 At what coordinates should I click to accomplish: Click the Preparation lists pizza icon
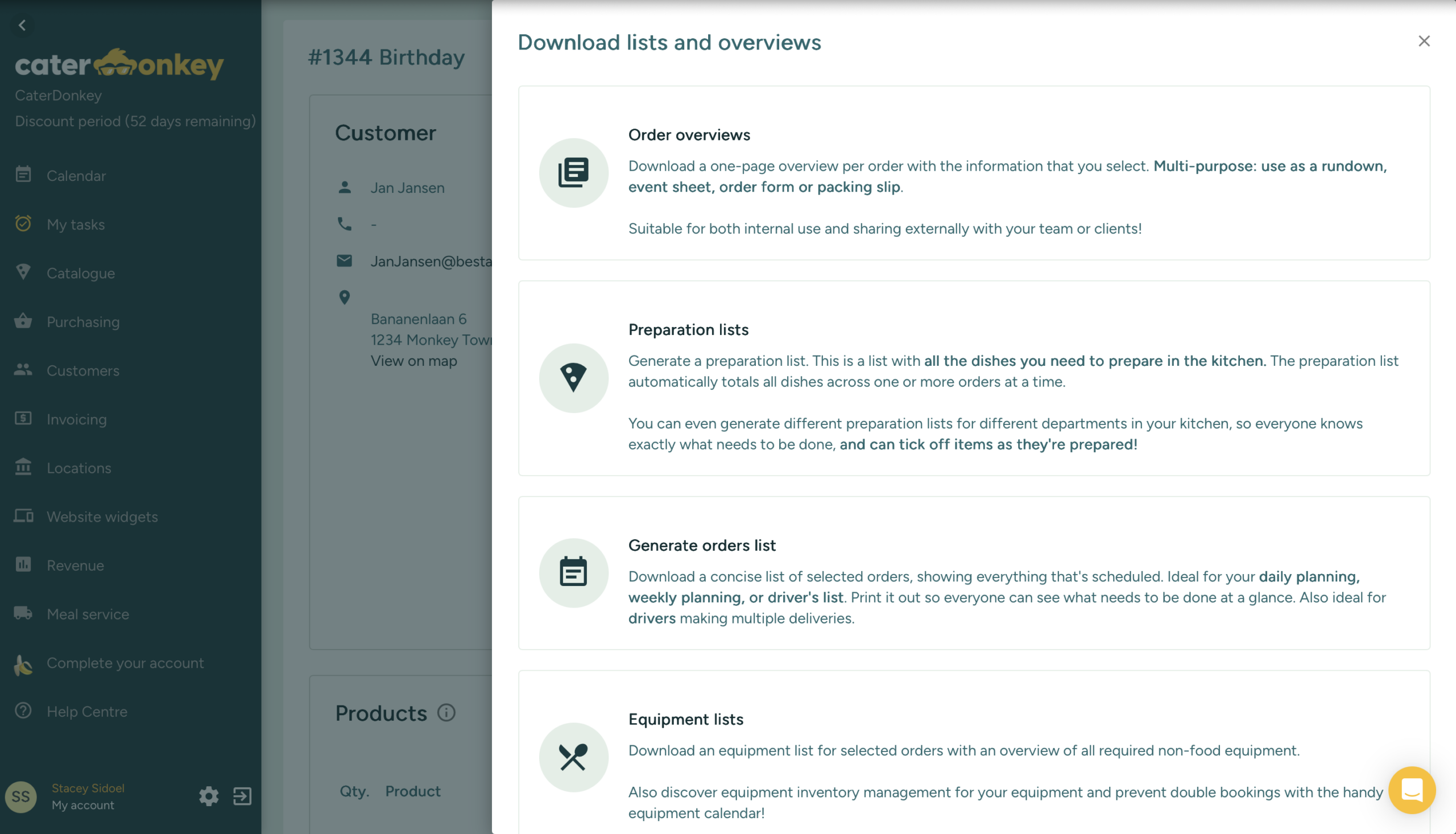(x=573, y=378)
